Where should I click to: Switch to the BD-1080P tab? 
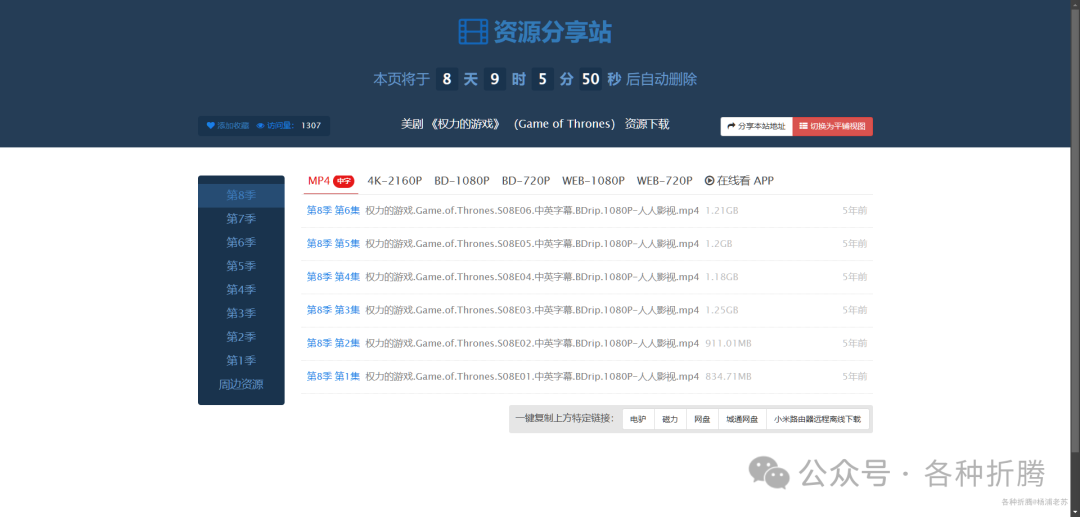coord(461,180)
